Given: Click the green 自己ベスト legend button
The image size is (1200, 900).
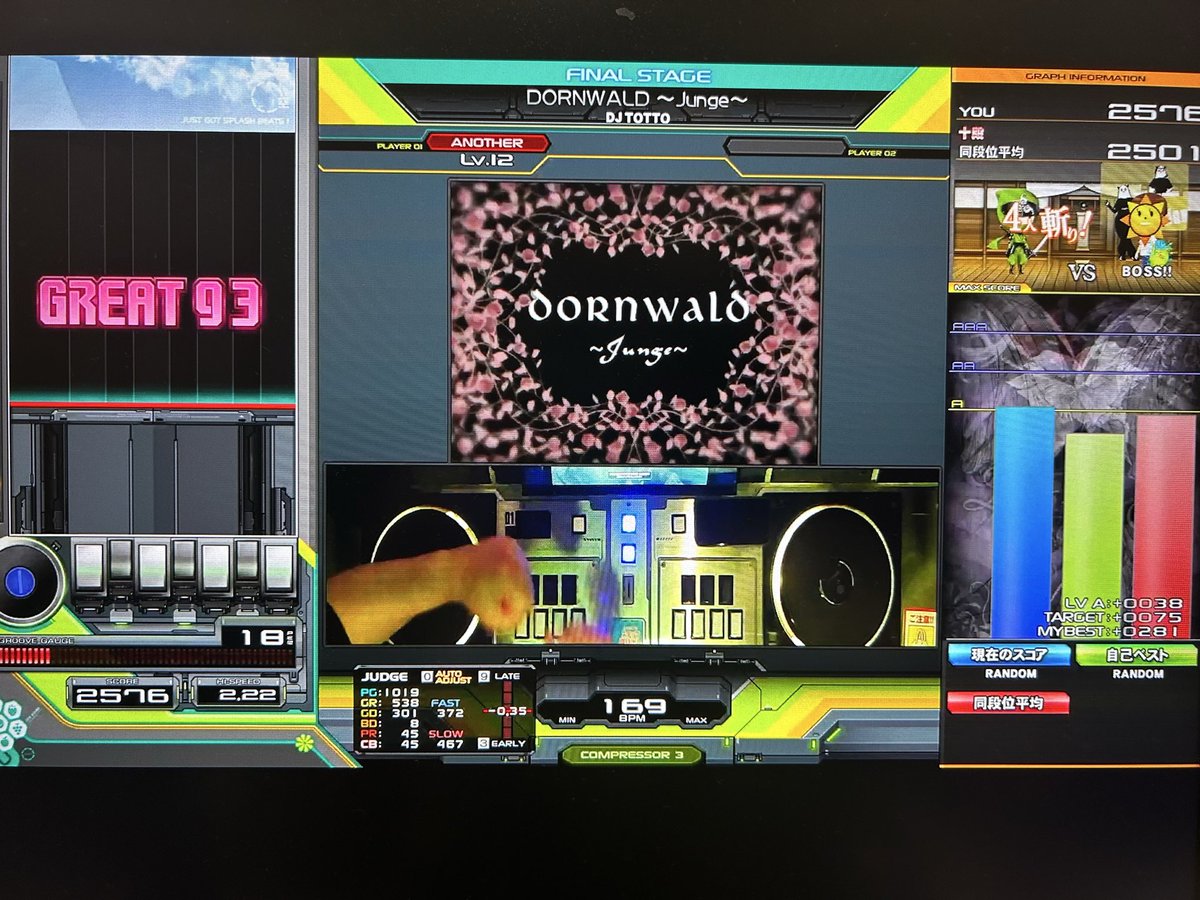Looking at the screenshot, I should (x=1135, y=656).
